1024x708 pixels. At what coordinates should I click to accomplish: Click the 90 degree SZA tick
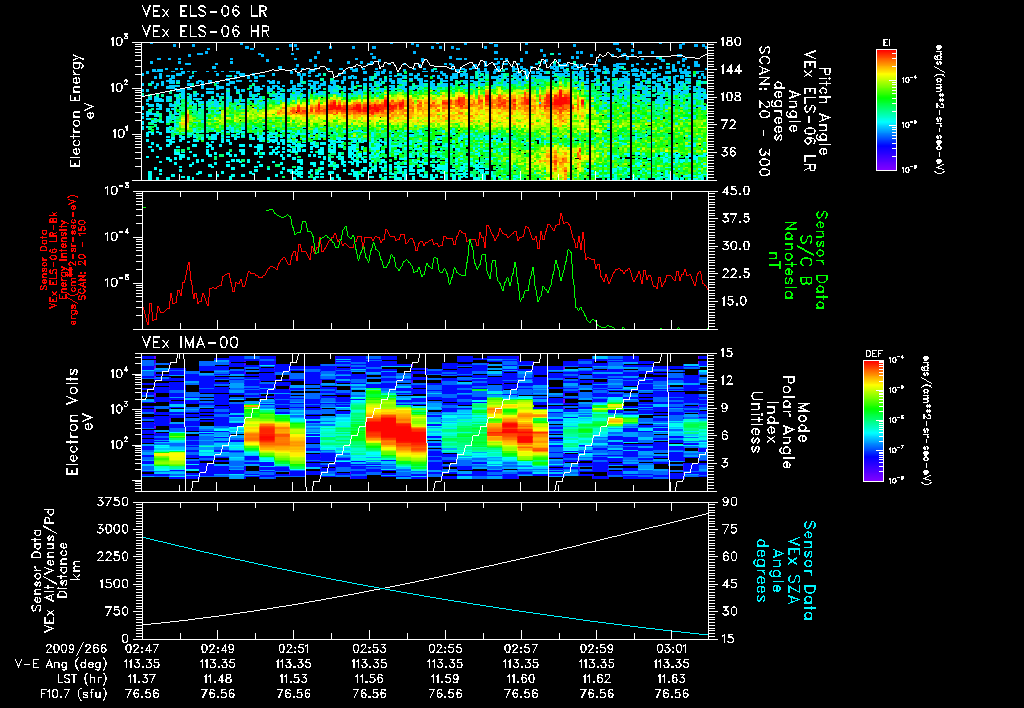[x=729, y=502]
